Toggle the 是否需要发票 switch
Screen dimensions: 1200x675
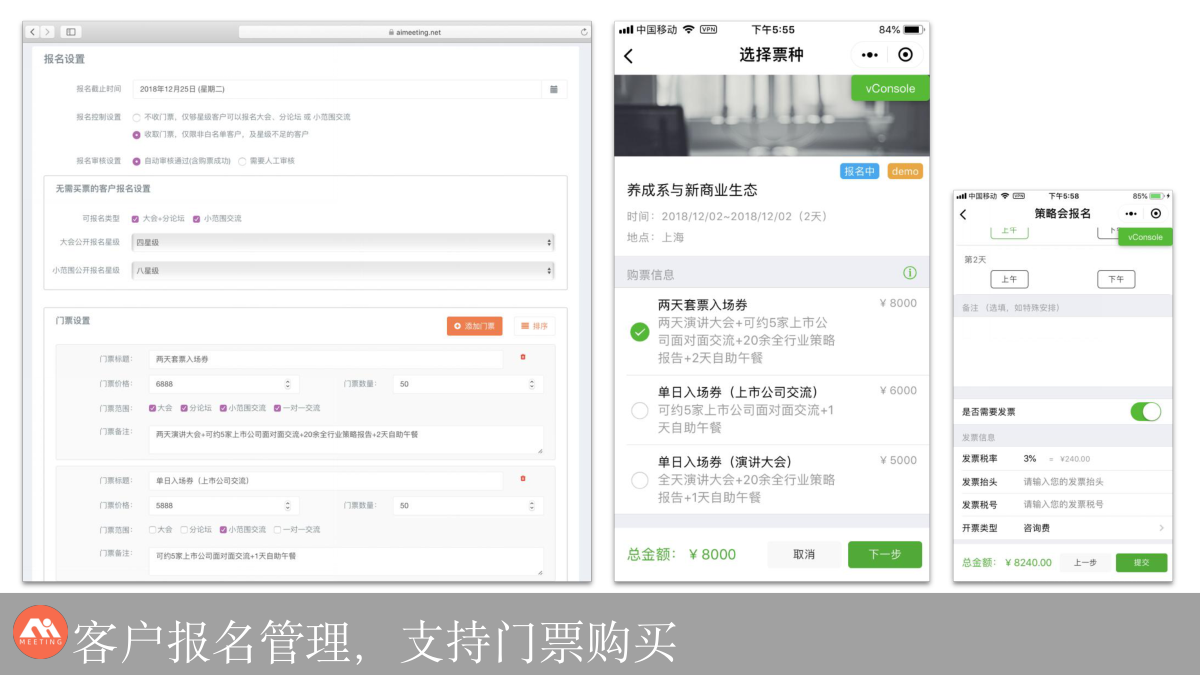click(1145, 411)
